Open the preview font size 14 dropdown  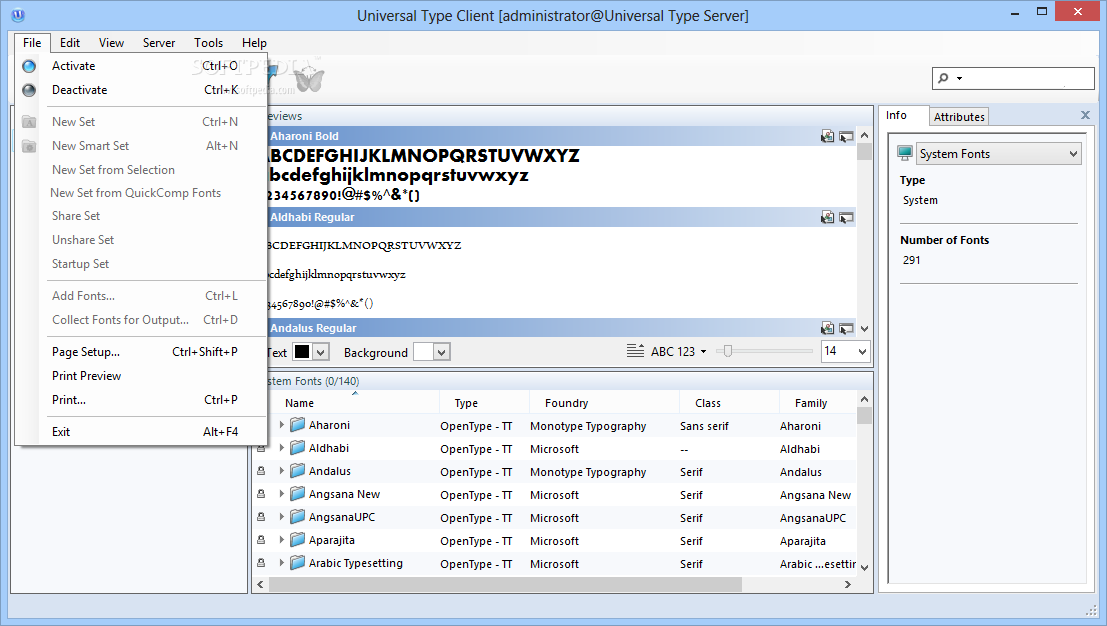coord(861,351)
